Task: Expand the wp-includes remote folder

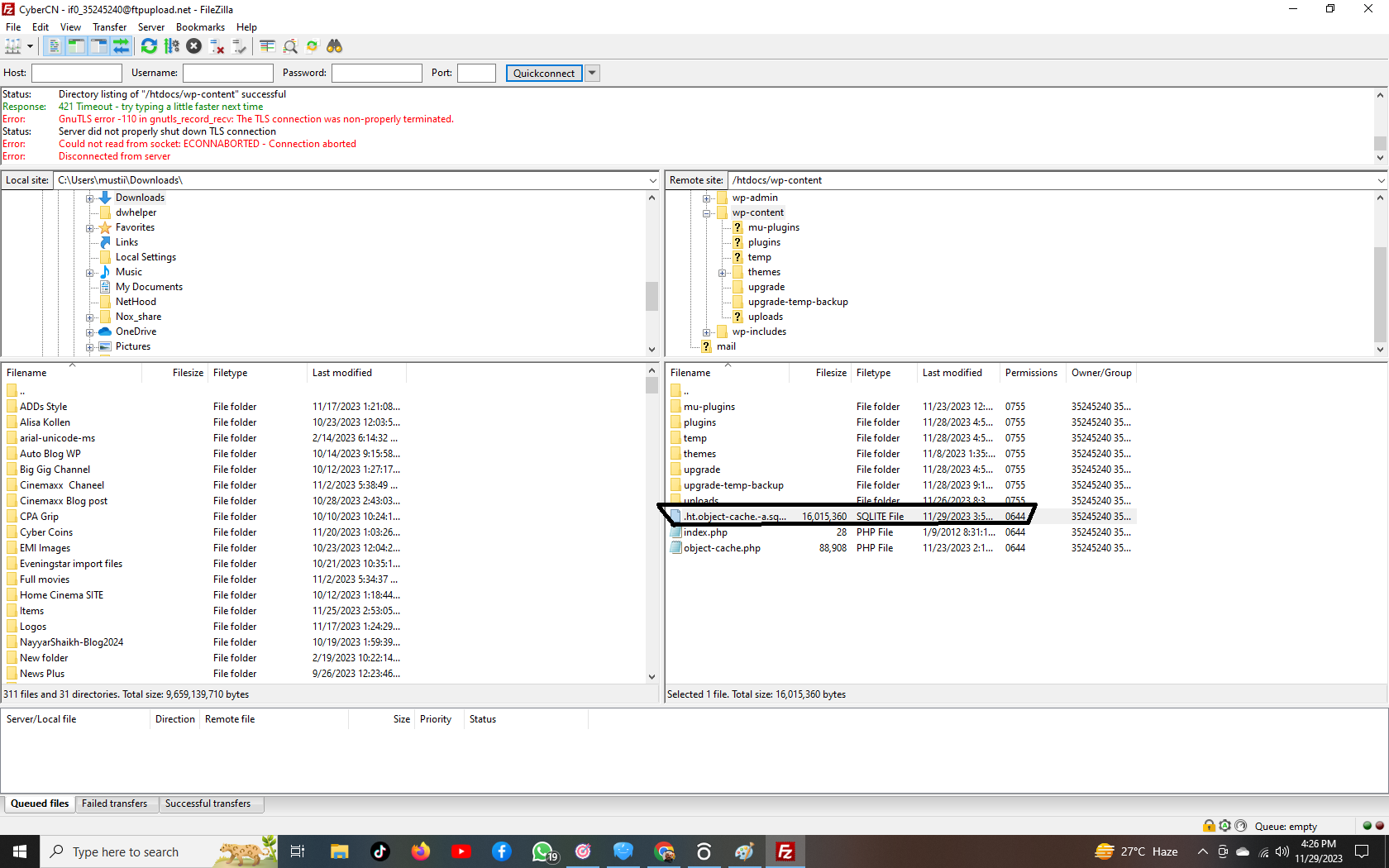Action: (x=707, y=332)
